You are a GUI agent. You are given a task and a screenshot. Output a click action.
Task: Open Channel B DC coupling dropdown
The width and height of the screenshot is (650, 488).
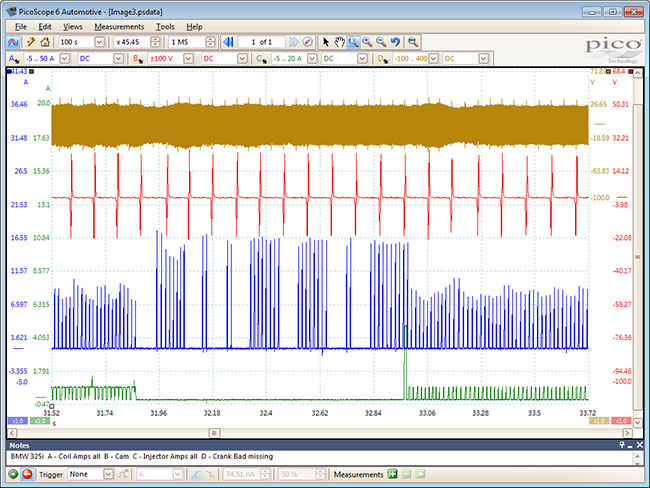(224, 59)
